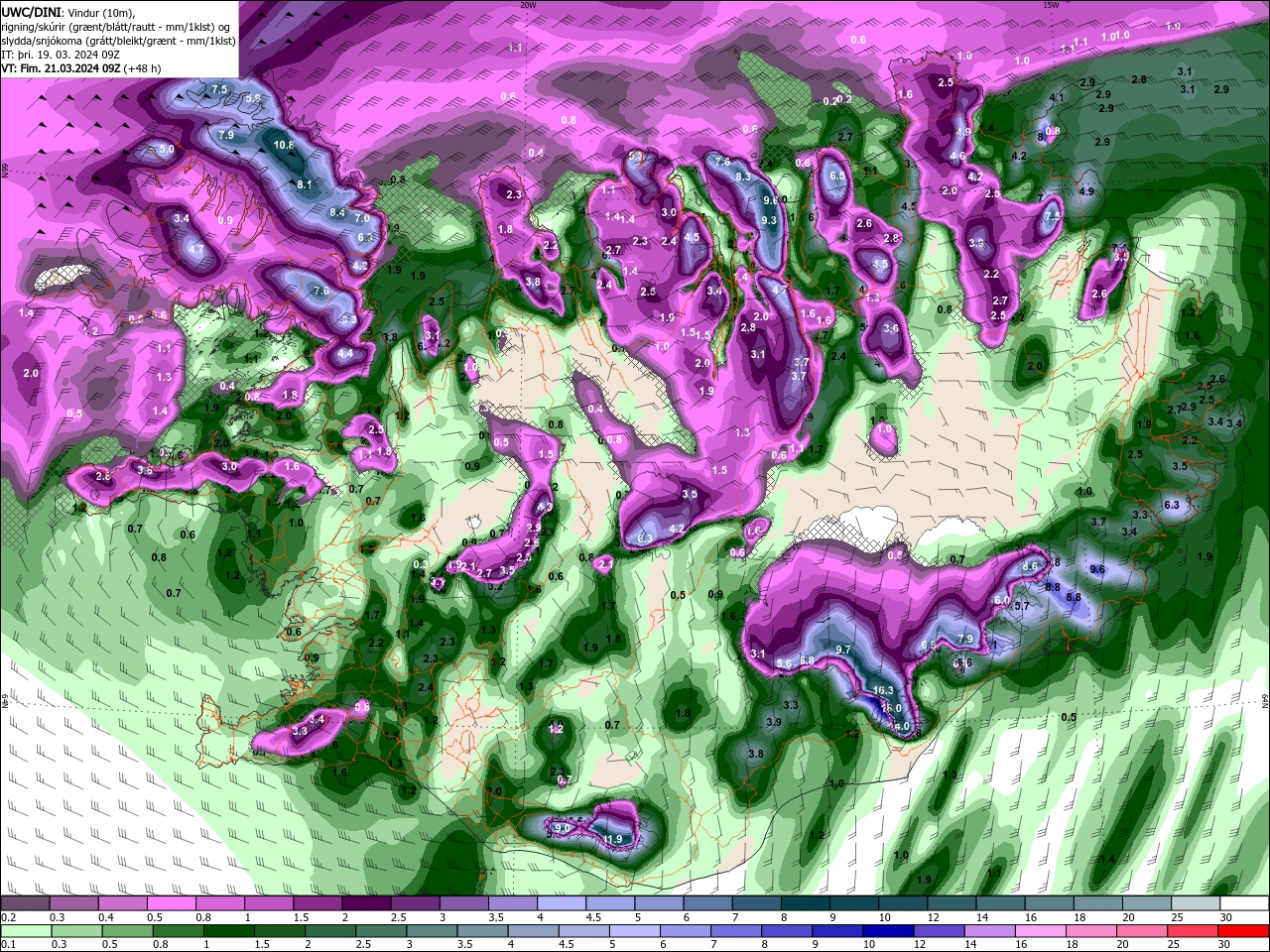
Task: Click the 16.0 precipitation value
Action: click(892, 708)
